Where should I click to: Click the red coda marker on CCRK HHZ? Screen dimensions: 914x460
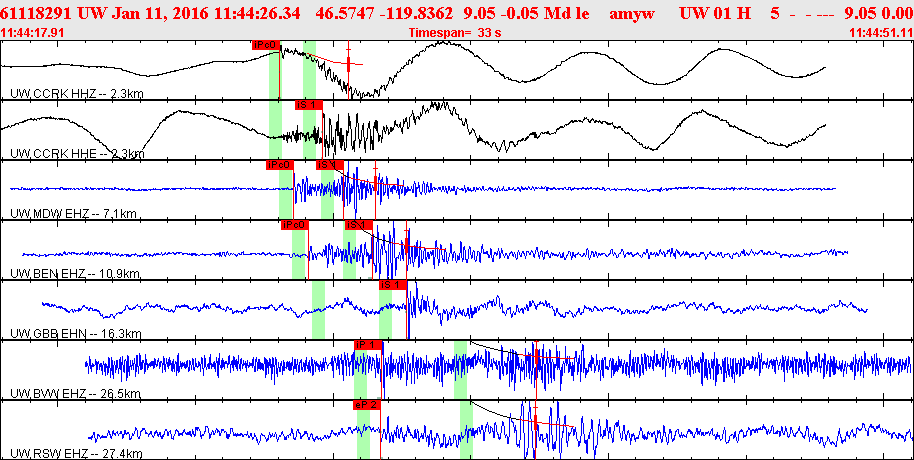click(349, 63)
